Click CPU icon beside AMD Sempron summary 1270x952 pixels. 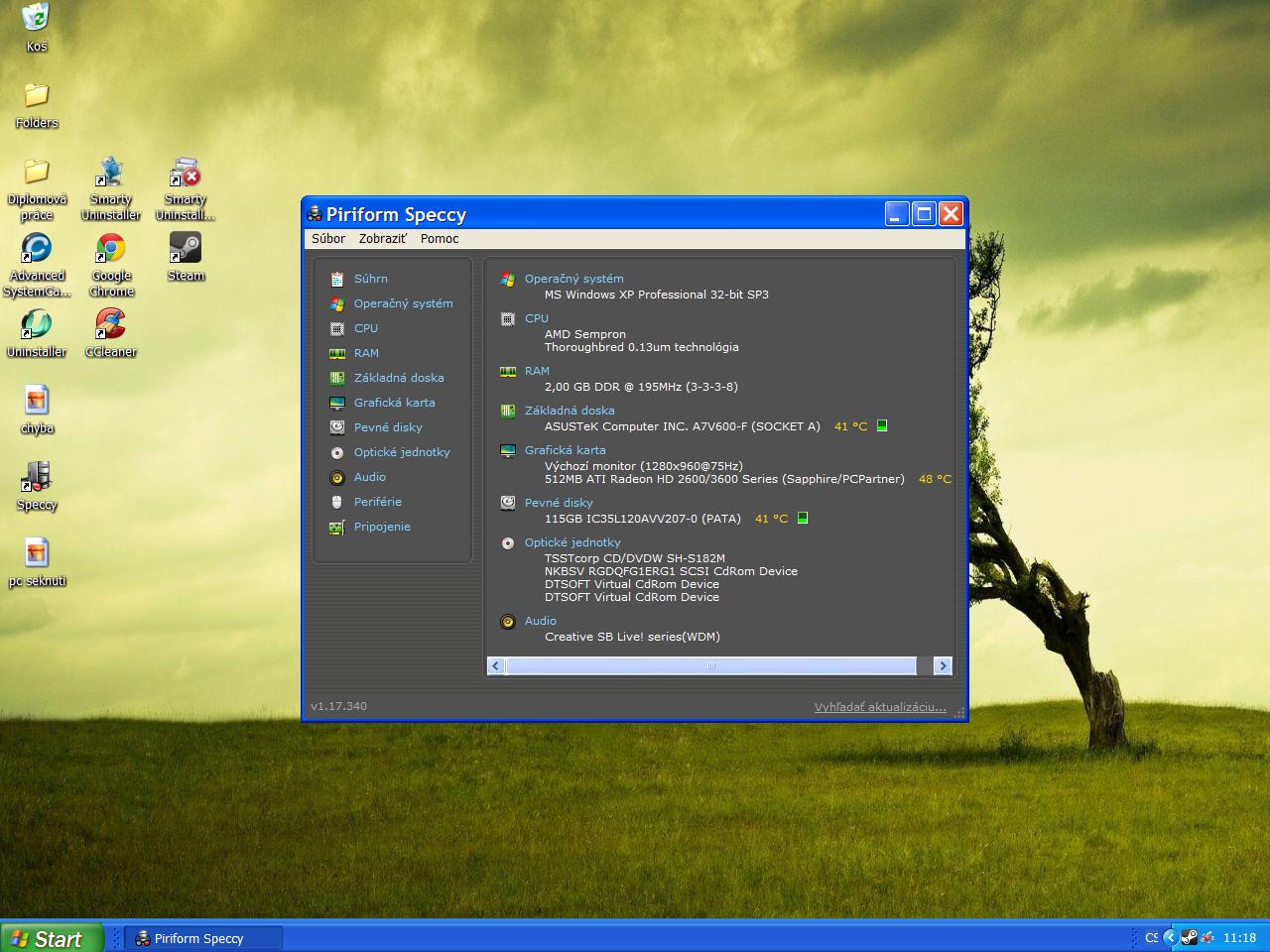tap(508, 318)
